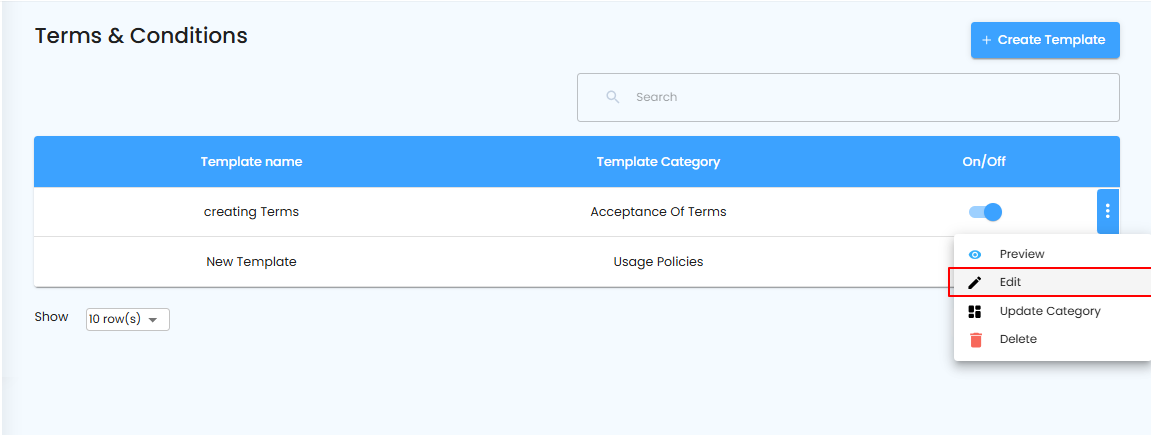Viewport: 1151px width, 435px height.
Task: Click the pencil icon beside Edit
Action: pos(975,283)
